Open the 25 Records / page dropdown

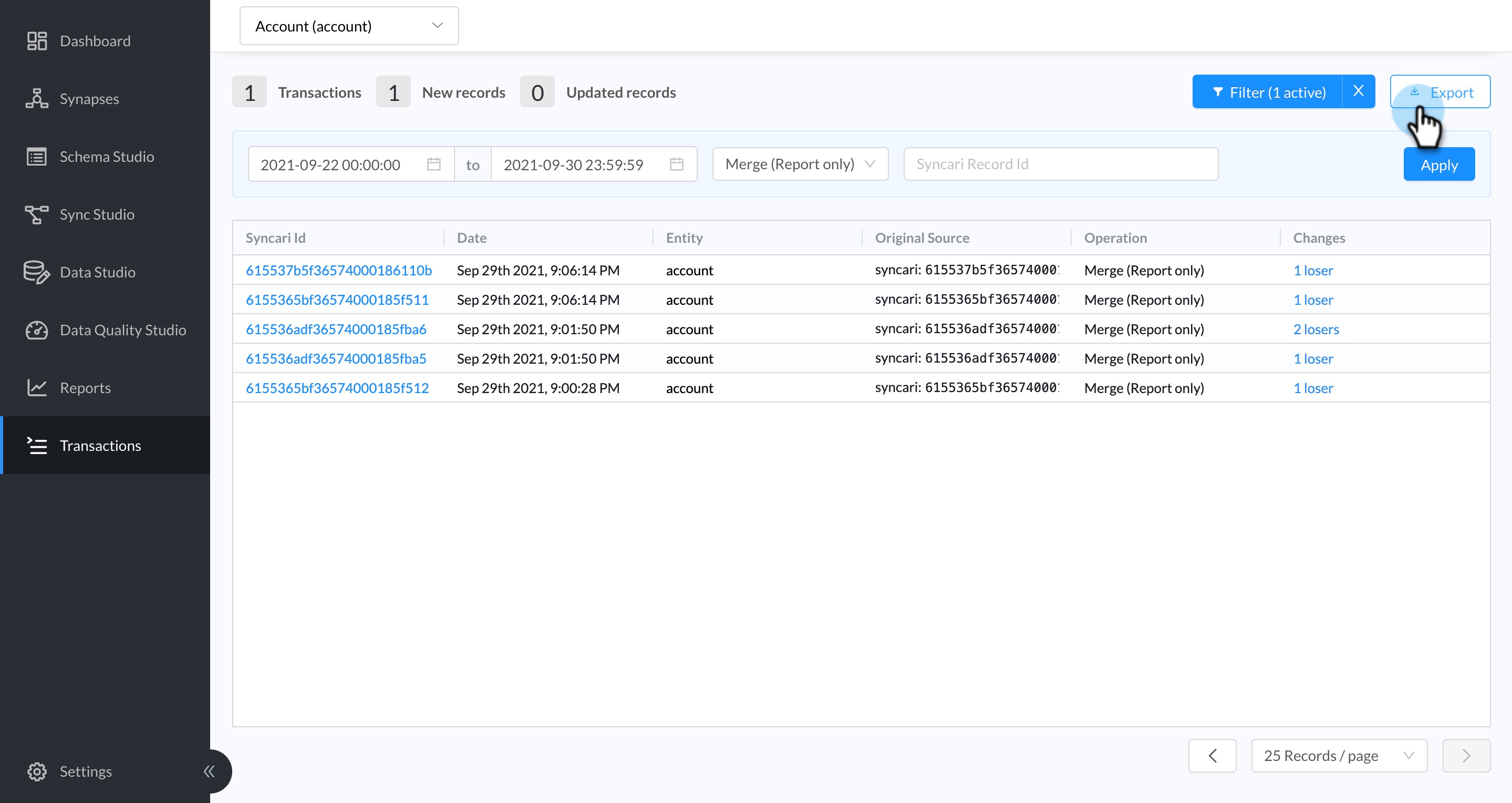(1340, 756)
